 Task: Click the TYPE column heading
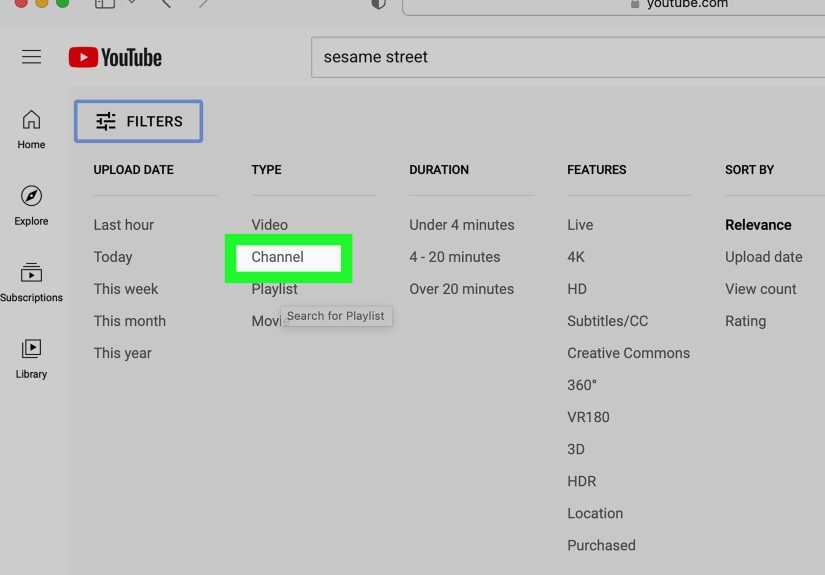(x=266, y=170)
